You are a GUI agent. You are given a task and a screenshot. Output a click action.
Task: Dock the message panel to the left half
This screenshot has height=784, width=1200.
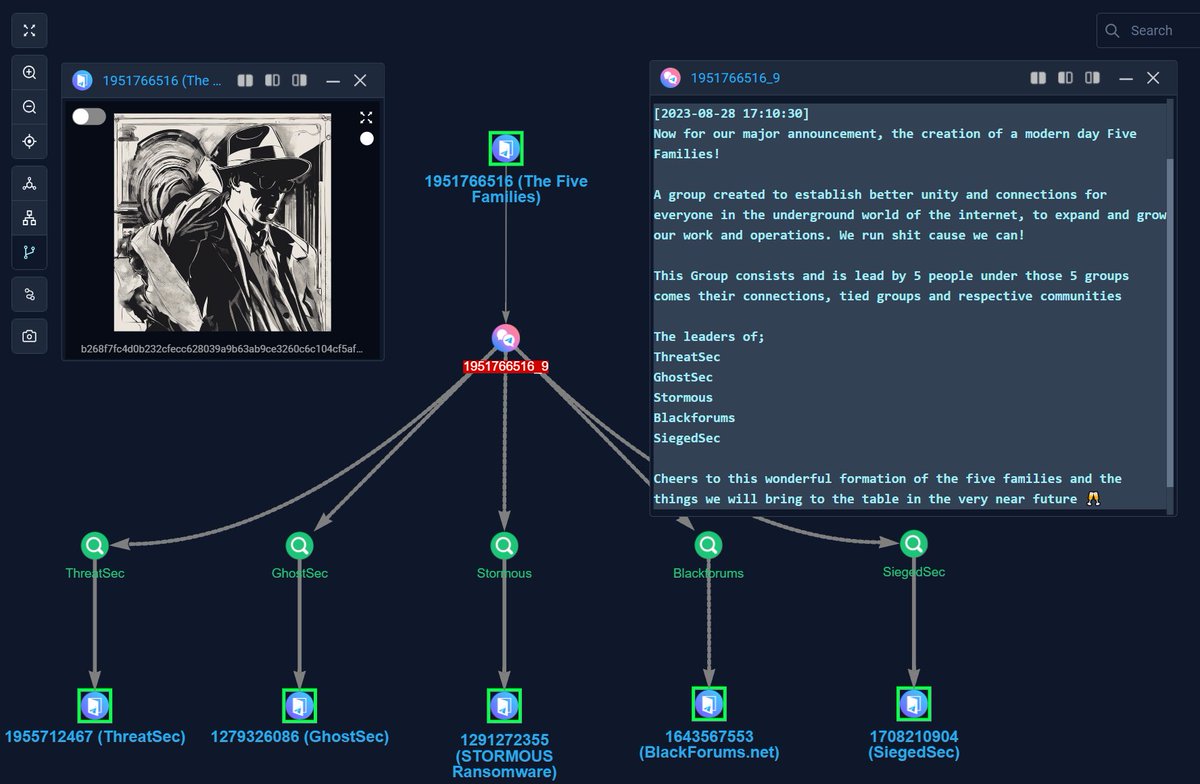[x=1065, y=77]
